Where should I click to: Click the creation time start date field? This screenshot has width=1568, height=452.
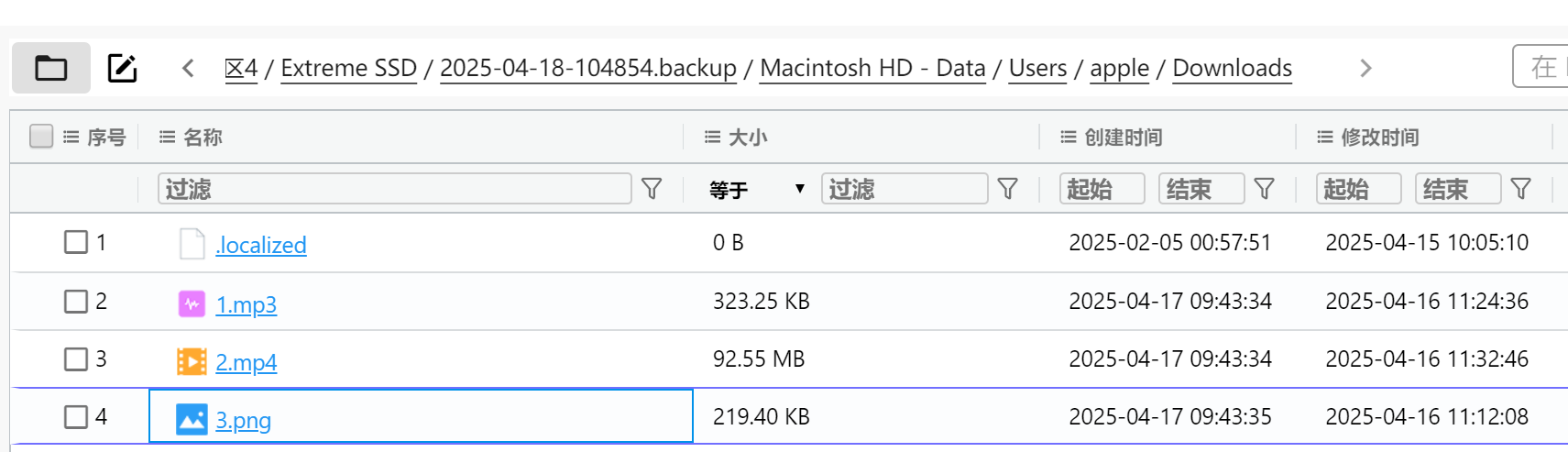pos(1102,189)
